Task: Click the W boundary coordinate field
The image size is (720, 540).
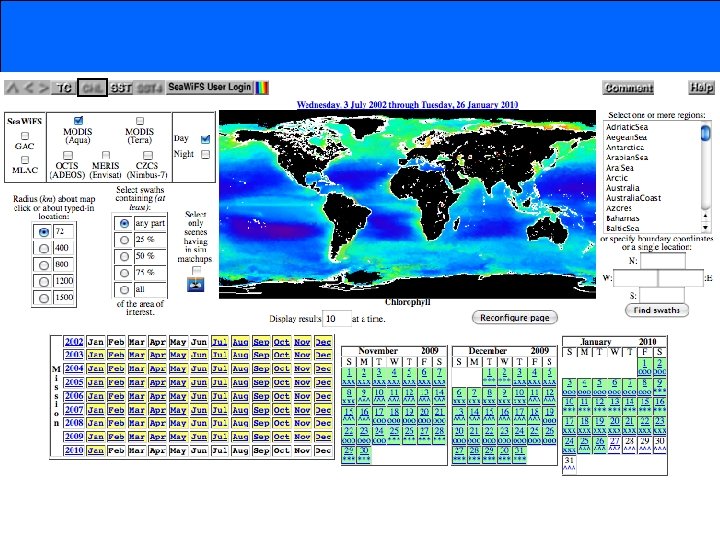Action: 636,278
